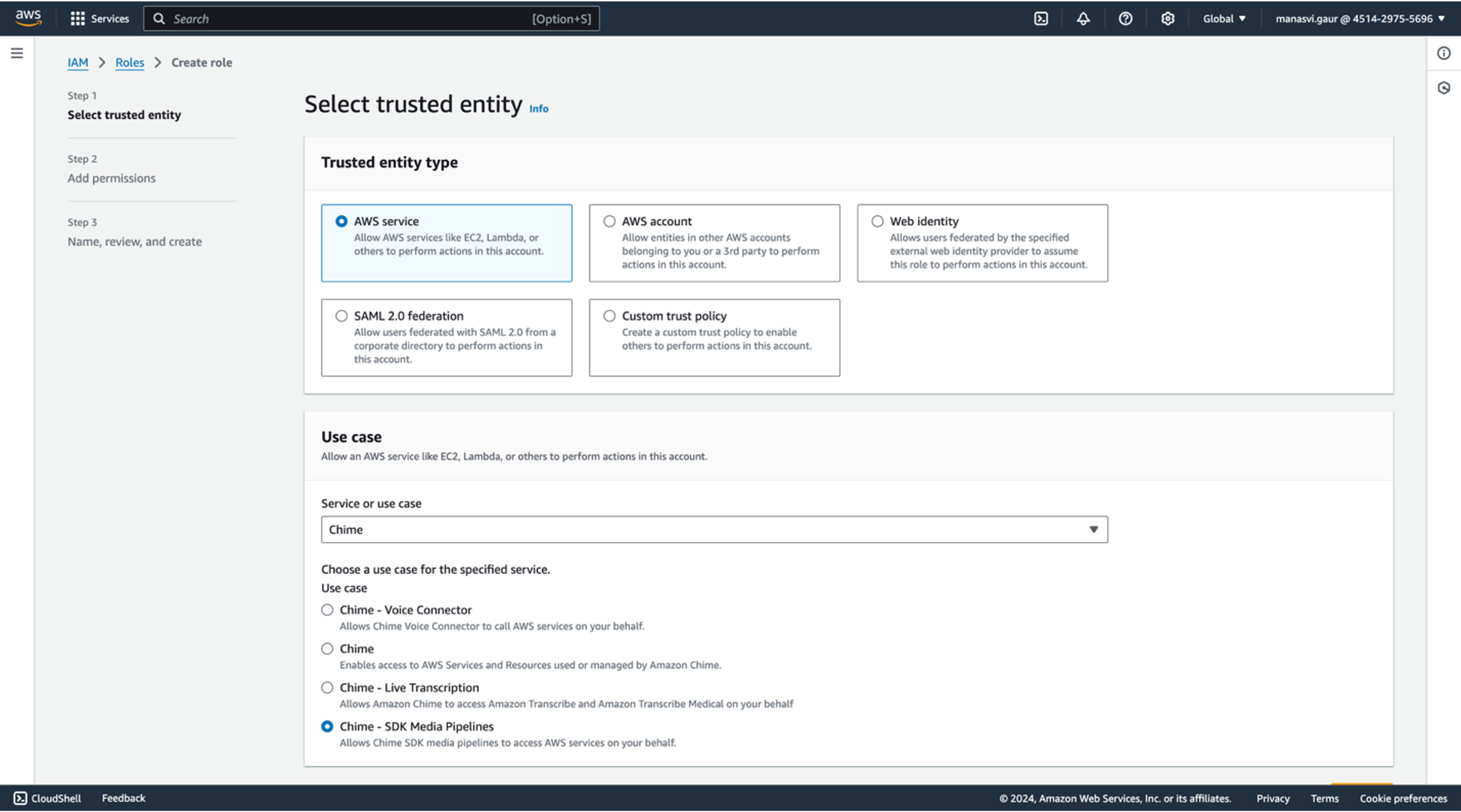Focus the top Search input field
1461x812 pixels.
372,19
